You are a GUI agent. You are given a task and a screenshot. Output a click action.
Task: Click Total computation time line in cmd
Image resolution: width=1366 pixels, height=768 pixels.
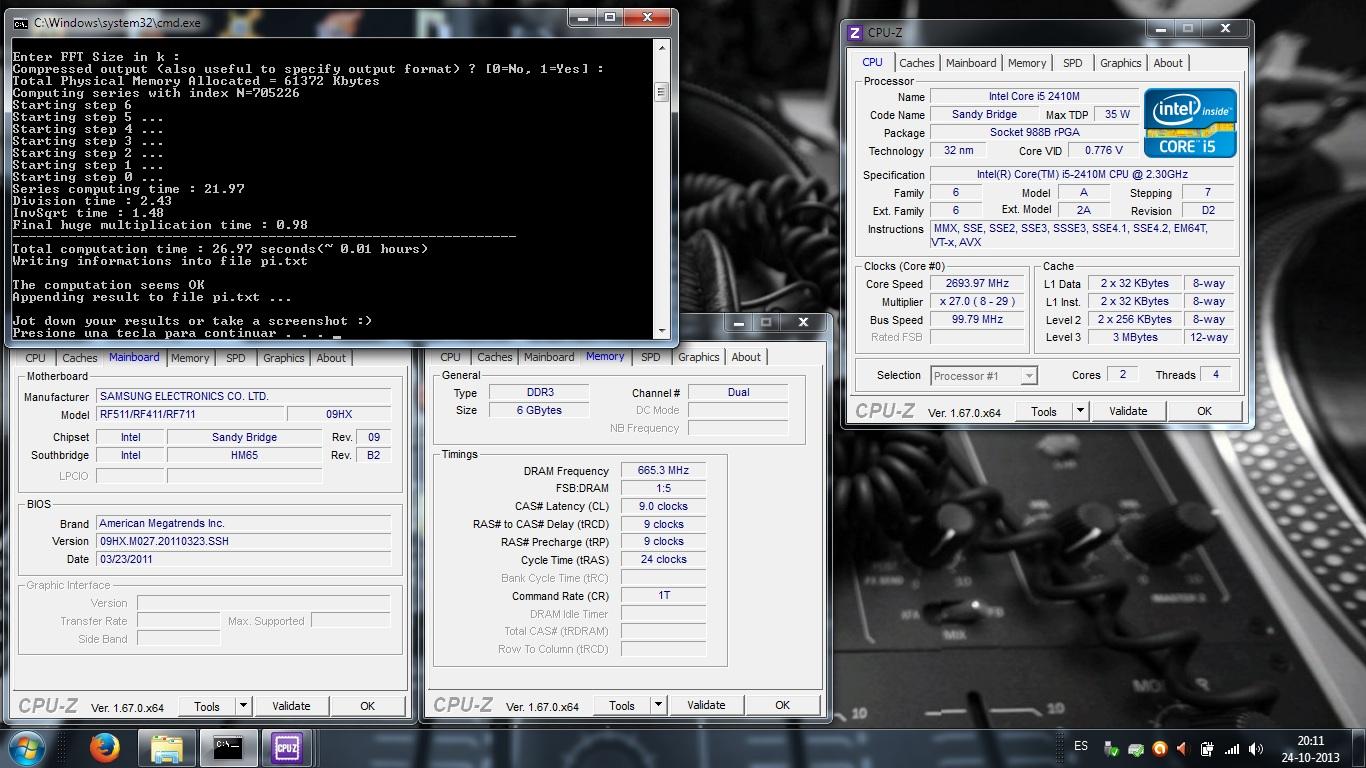click(220, 249)
